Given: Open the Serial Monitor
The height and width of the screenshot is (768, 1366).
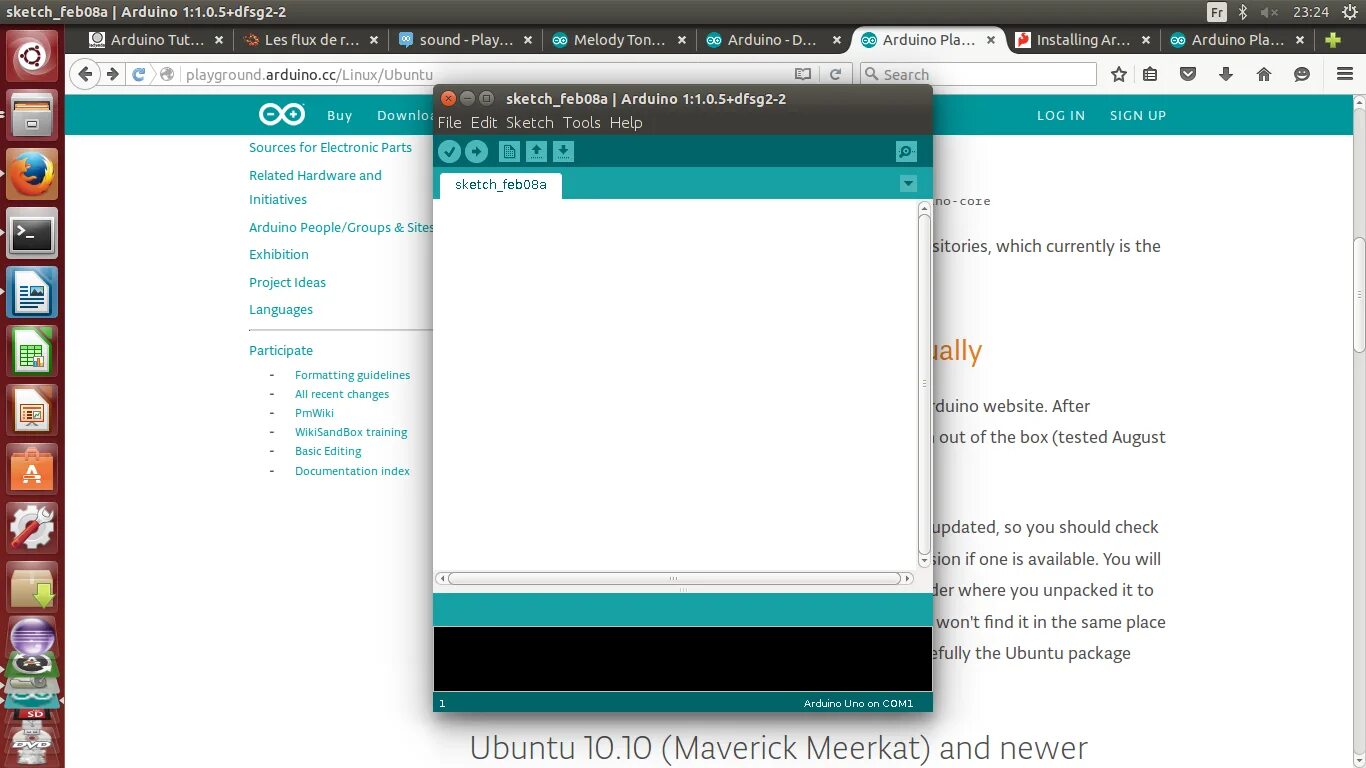Looking at the screenshot, I should point(905,151).
